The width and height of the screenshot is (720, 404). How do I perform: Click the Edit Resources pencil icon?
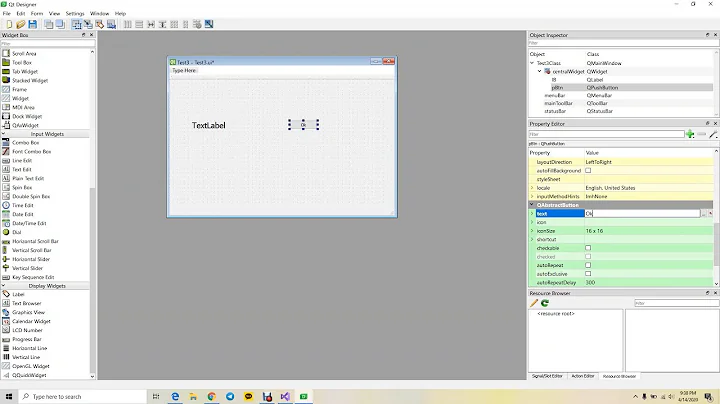coord(534,303)
